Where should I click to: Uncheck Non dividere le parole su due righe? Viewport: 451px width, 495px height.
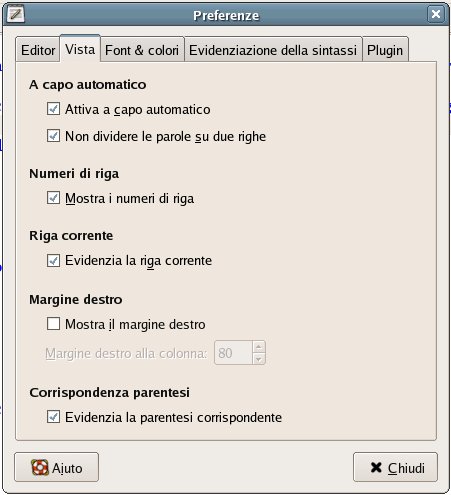click(53, 136)
